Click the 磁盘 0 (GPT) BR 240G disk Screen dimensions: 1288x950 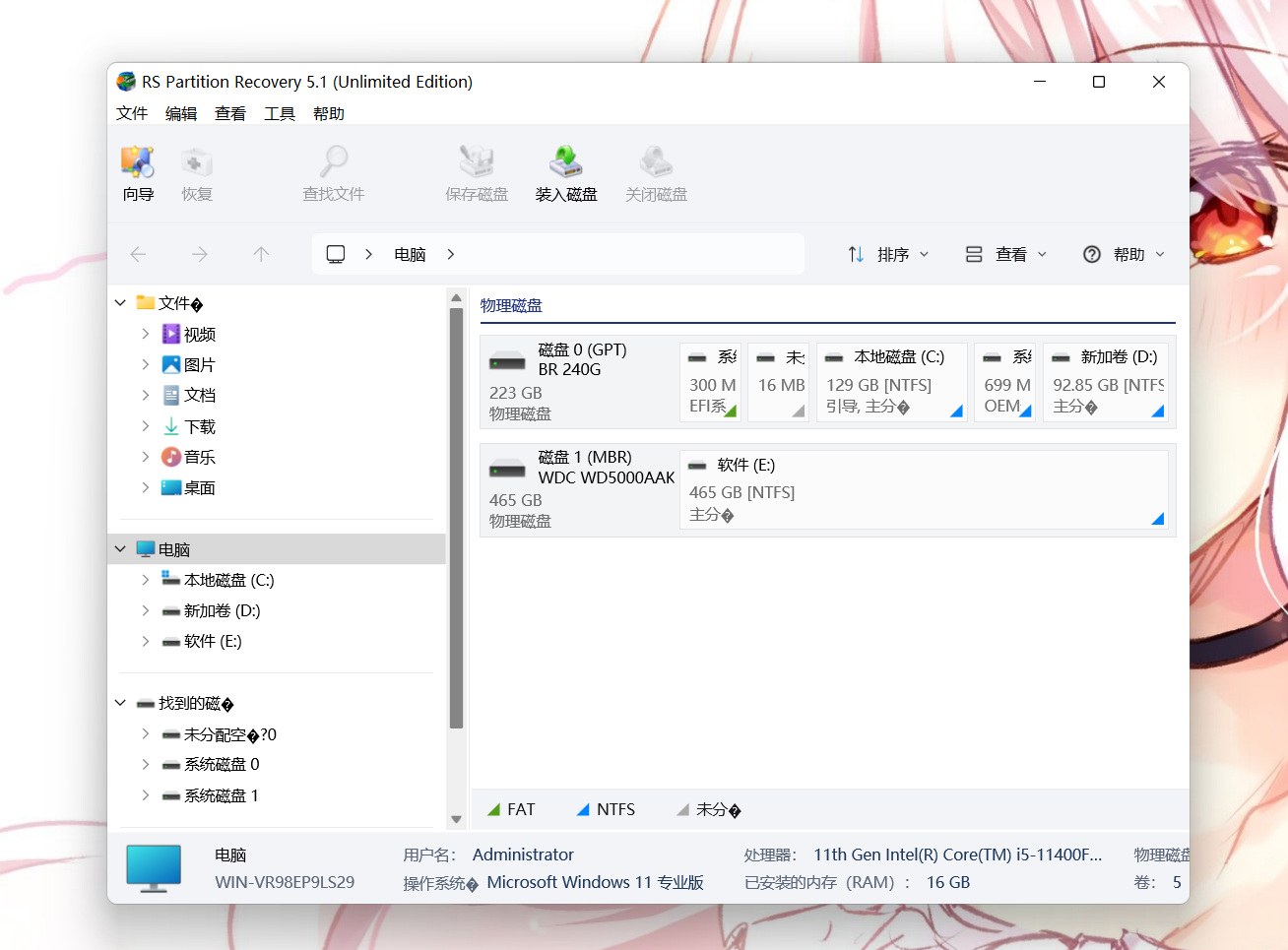[x=578, y=382]
